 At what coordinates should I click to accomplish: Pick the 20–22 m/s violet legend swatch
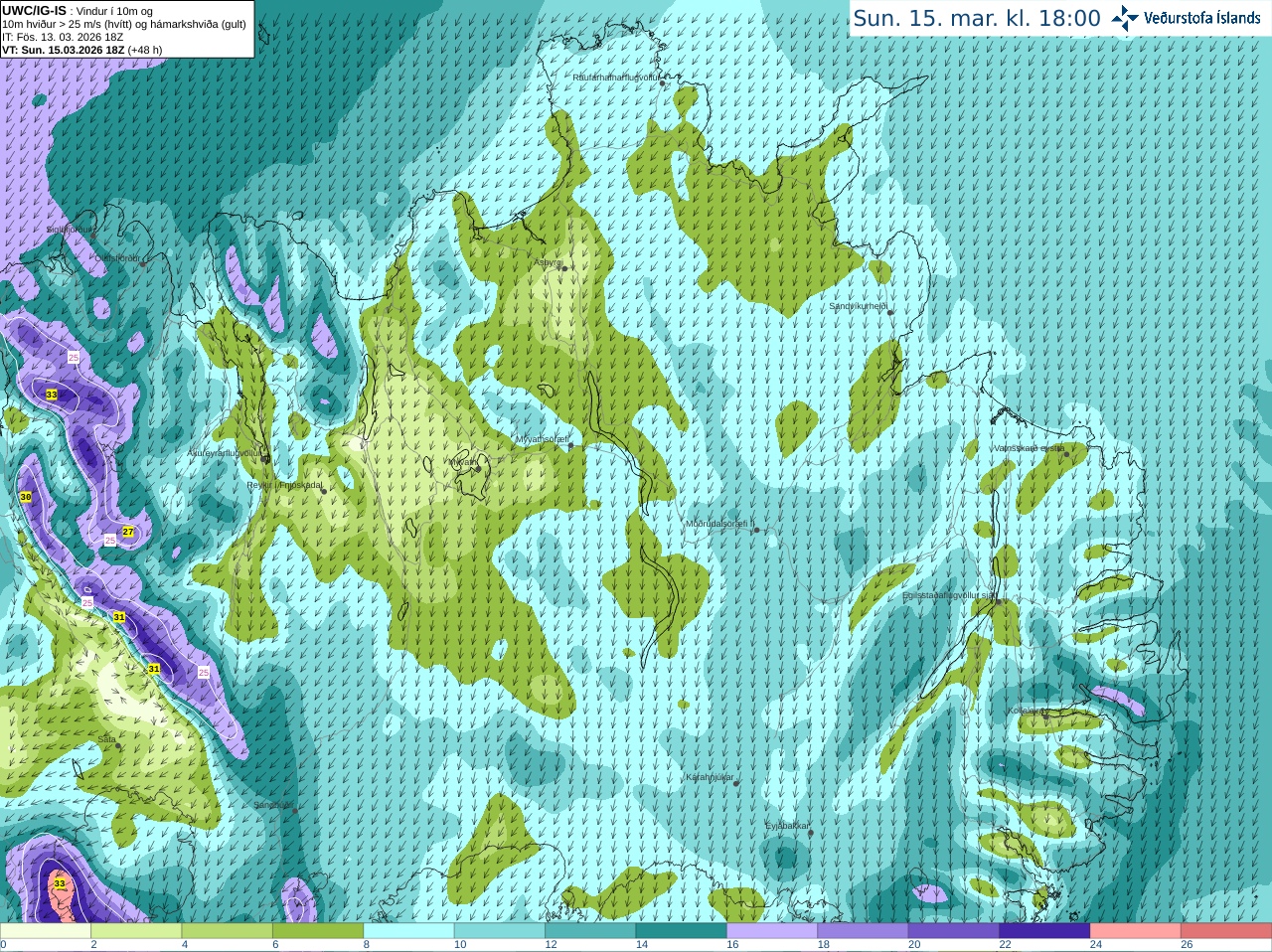click(x=954, y=931)
